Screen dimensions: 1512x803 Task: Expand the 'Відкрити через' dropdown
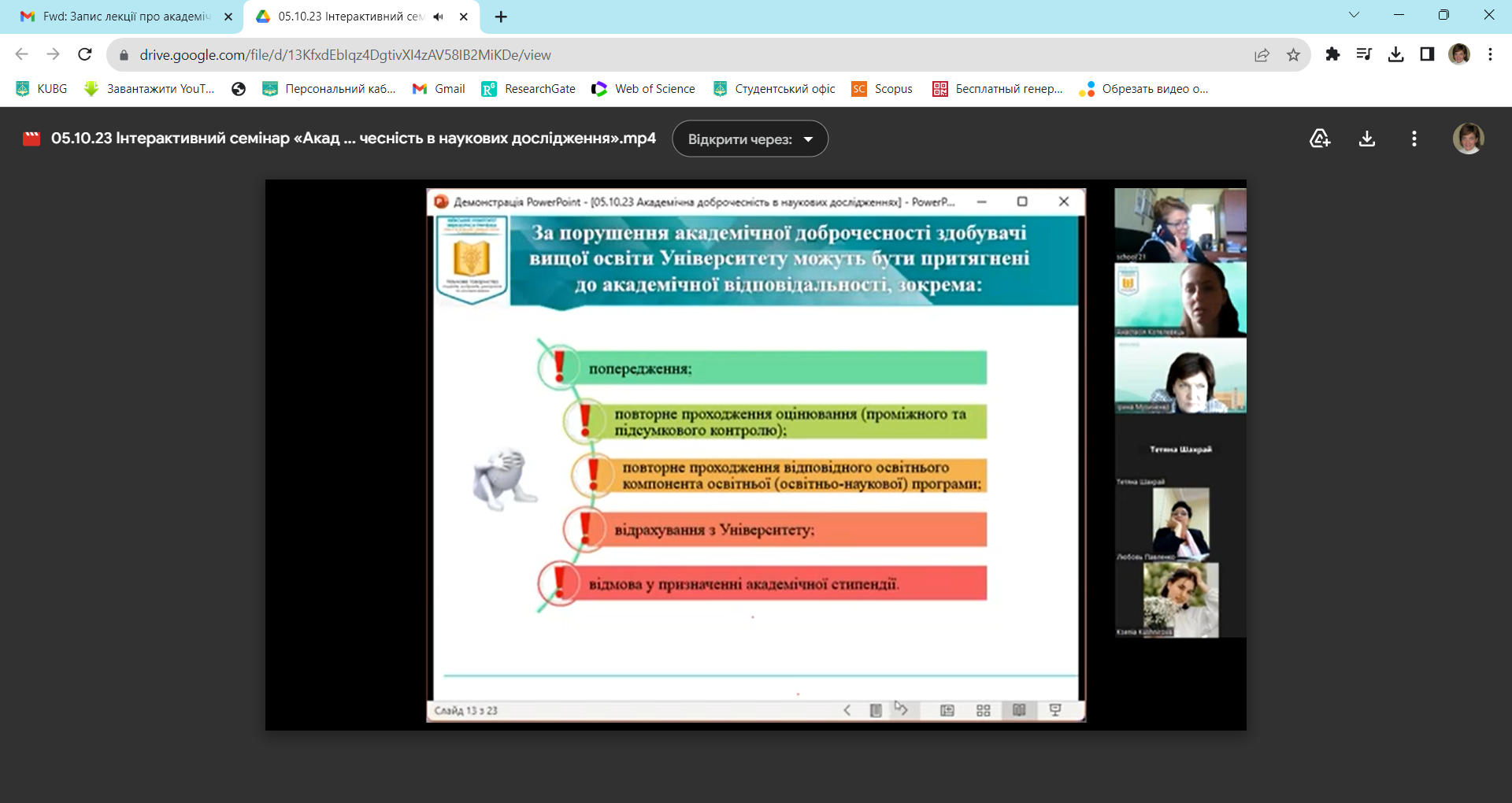pyautogui.click(x=750, y=139)
